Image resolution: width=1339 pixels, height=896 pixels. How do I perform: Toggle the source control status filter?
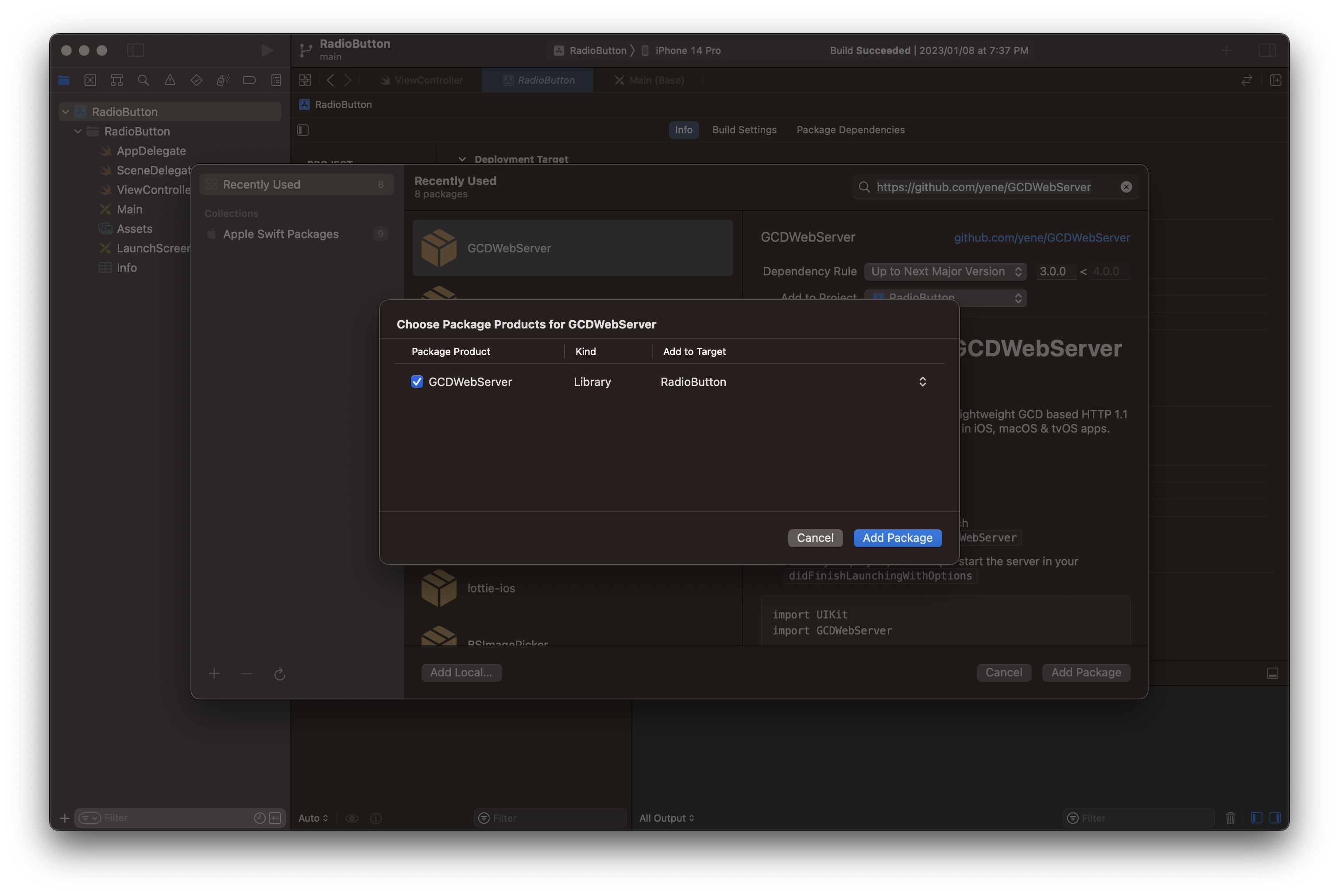click(275, 818)
